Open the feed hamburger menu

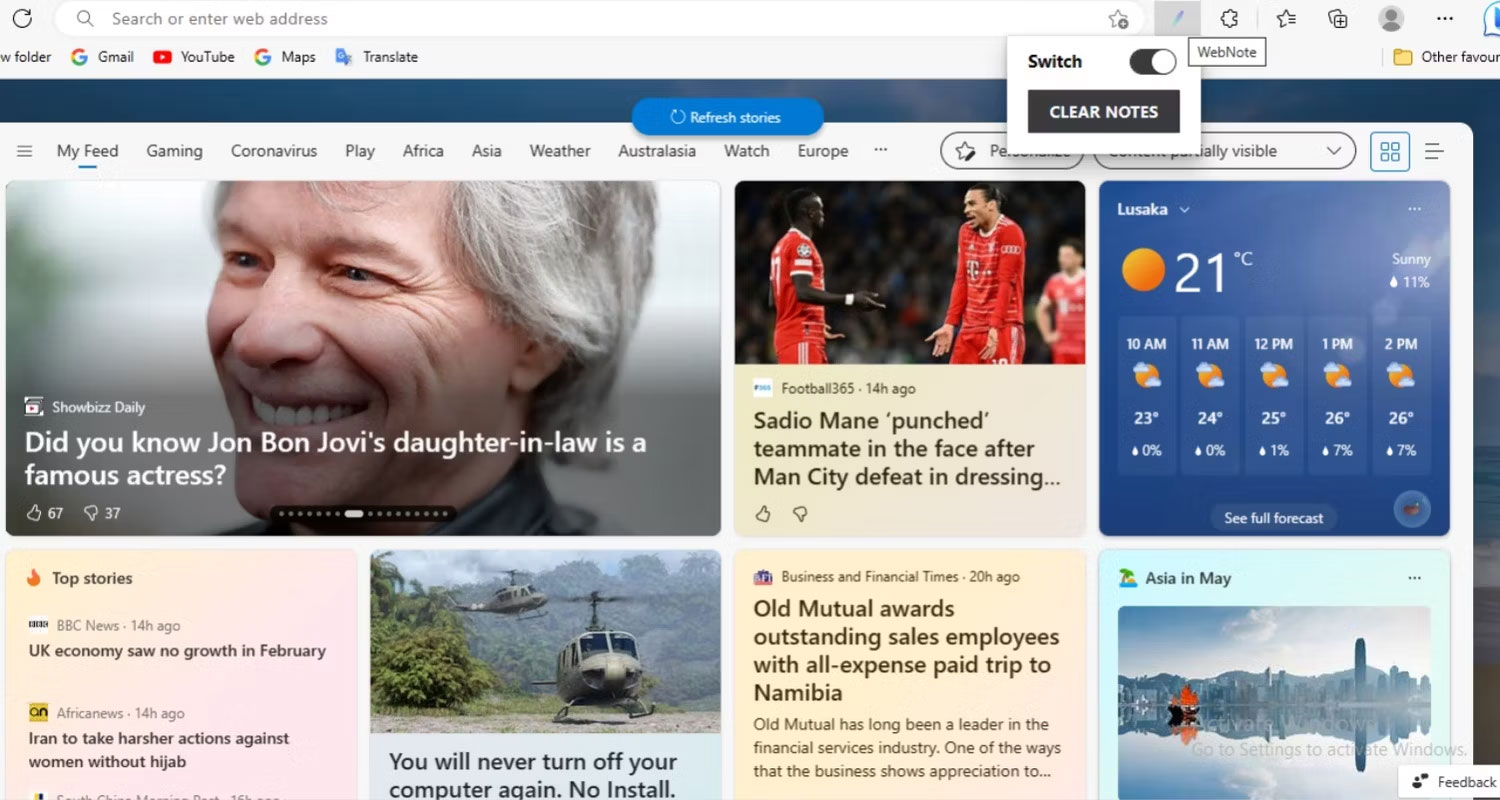(x=25, y=151)
